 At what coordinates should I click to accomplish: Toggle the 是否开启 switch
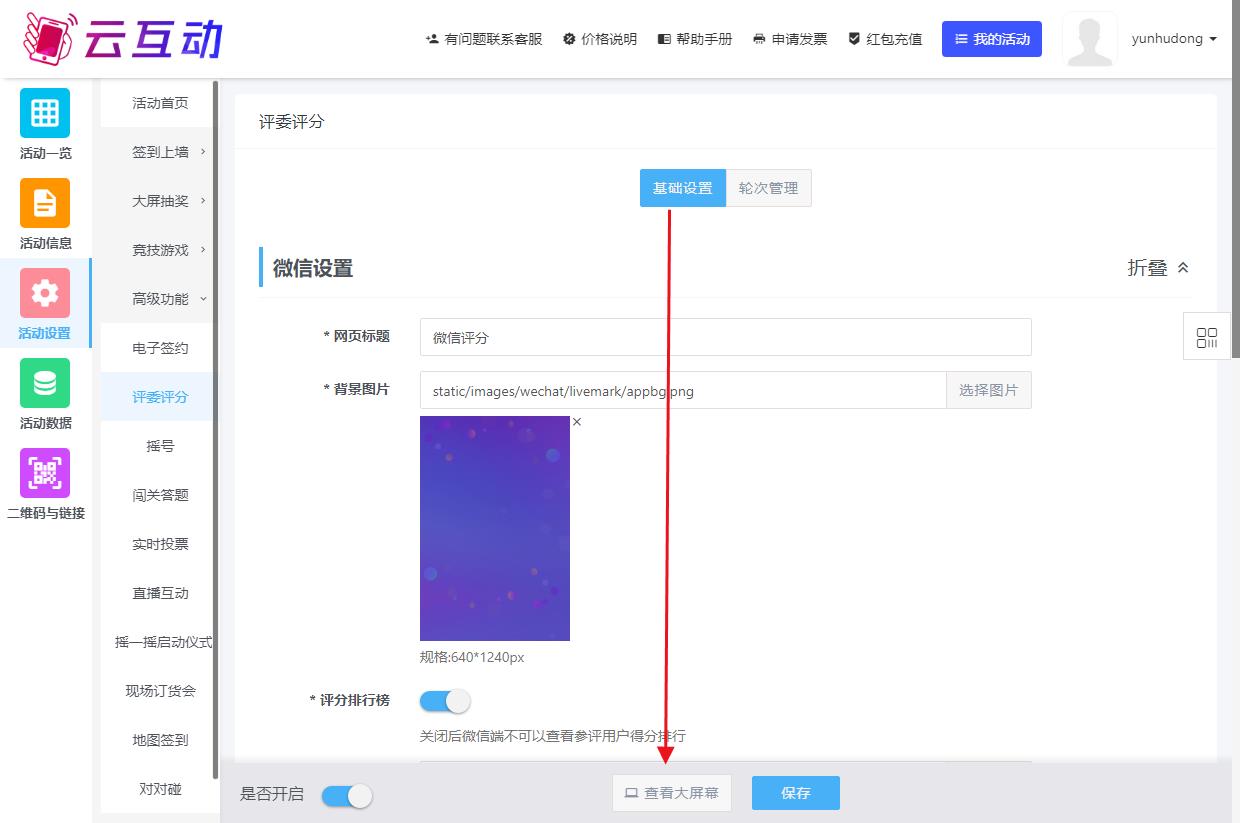pos(347,795)
